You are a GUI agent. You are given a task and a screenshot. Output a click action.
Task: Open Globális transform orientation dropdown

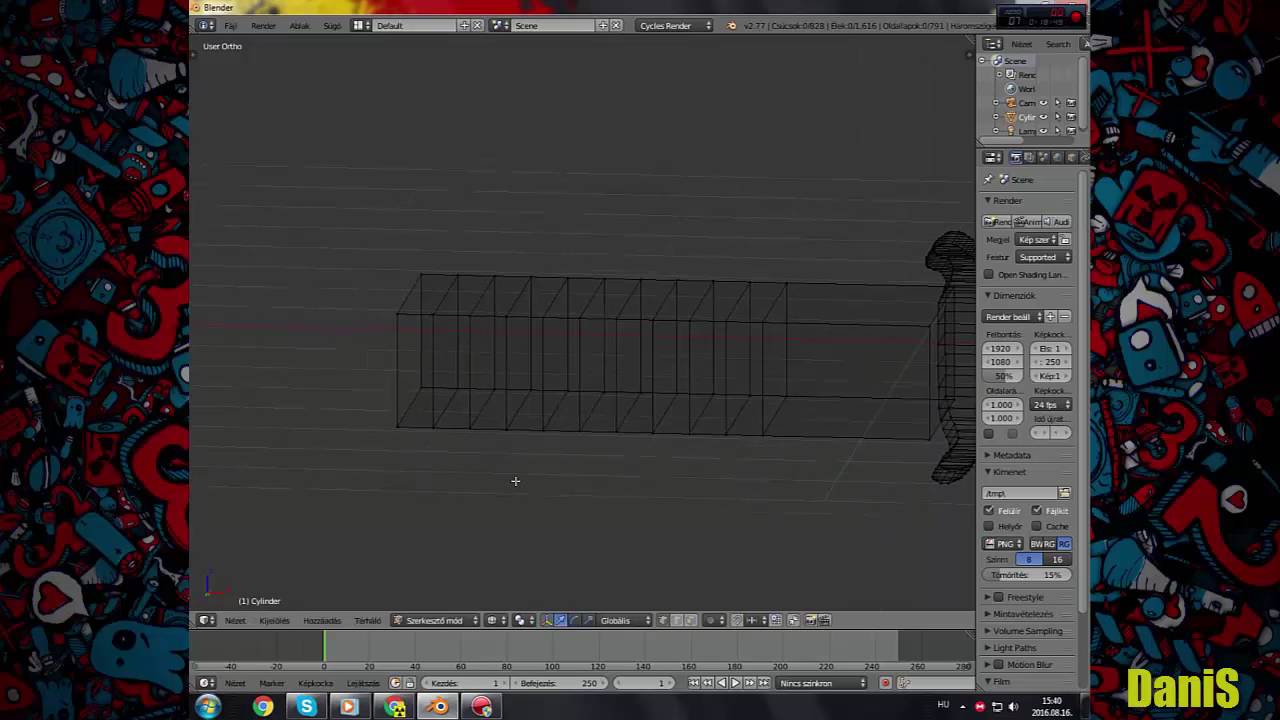tap(625, 620)
